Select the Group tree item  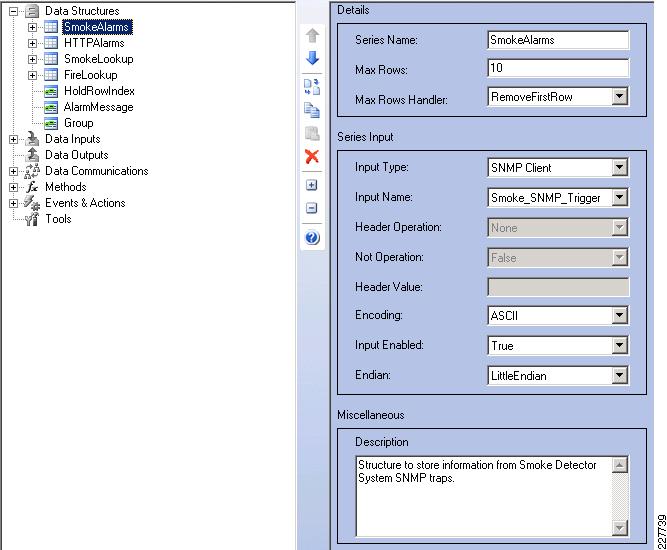[x=79, y=123]
